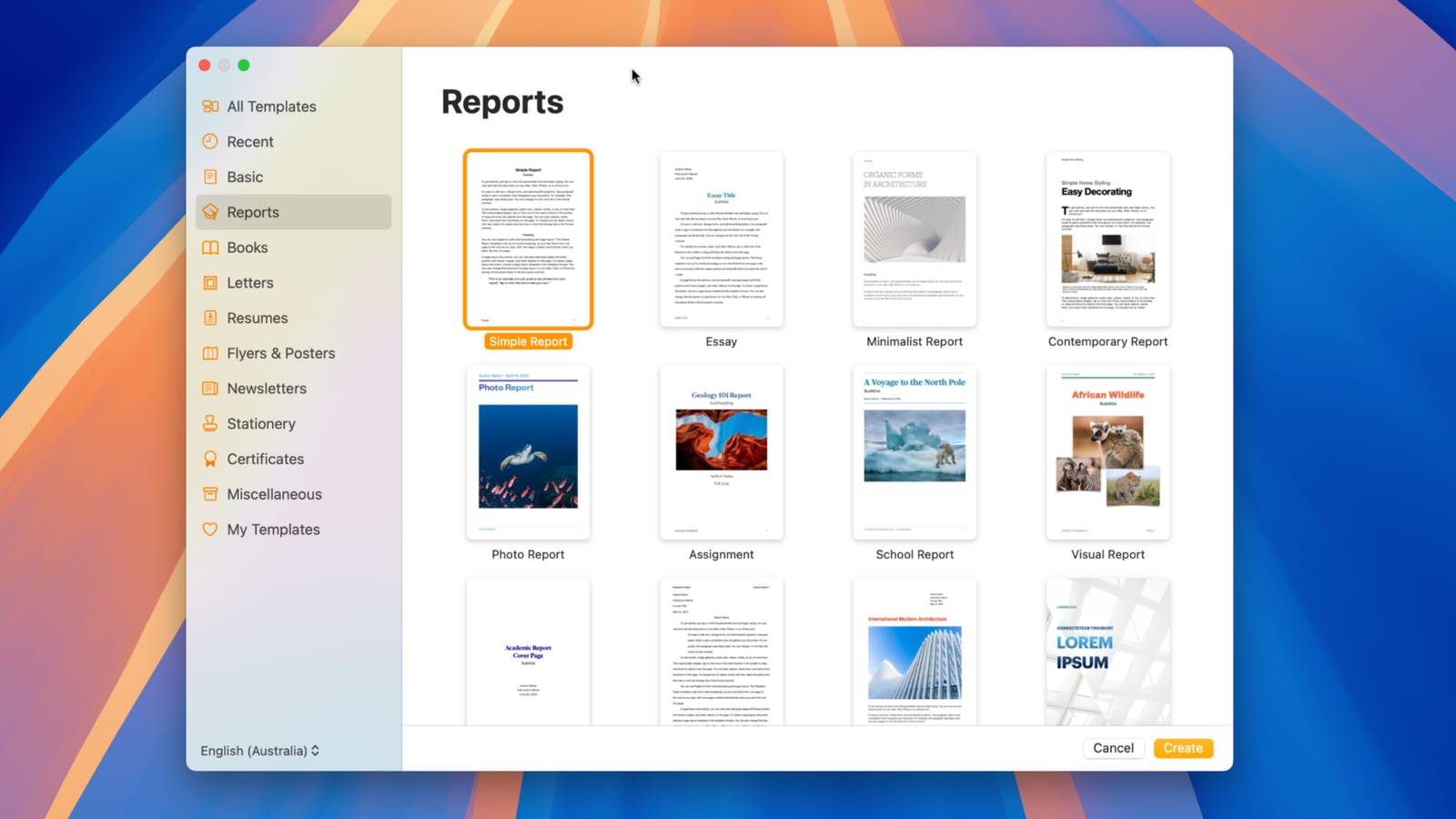1456x819 pixels.
Task: Select the Resumes category icon
Action: click(x=210, y=318)
